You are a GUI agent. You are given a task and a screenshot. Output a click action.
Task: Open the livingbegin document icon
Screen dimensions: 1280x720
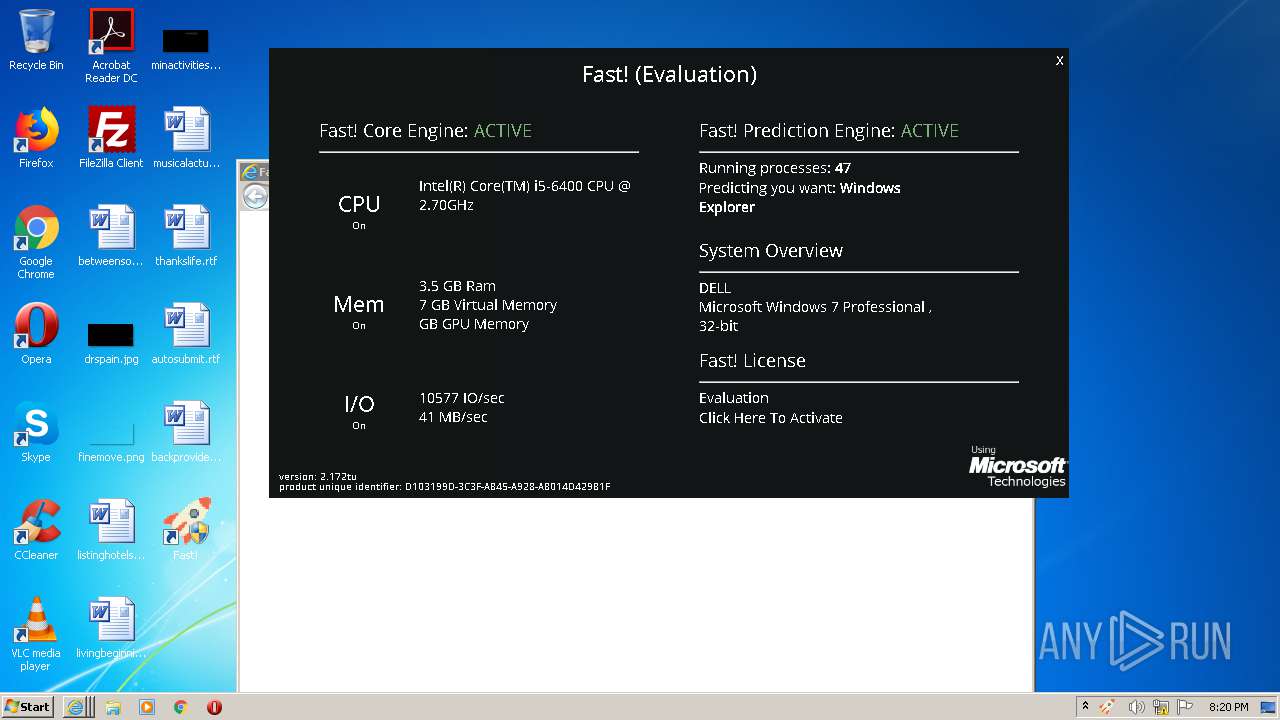point(111,628)
